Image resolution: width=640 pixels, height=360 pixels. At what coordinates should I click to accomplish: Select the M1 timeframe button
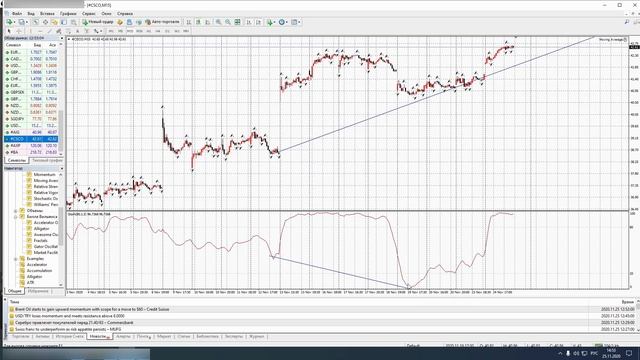tap(111, 31)
